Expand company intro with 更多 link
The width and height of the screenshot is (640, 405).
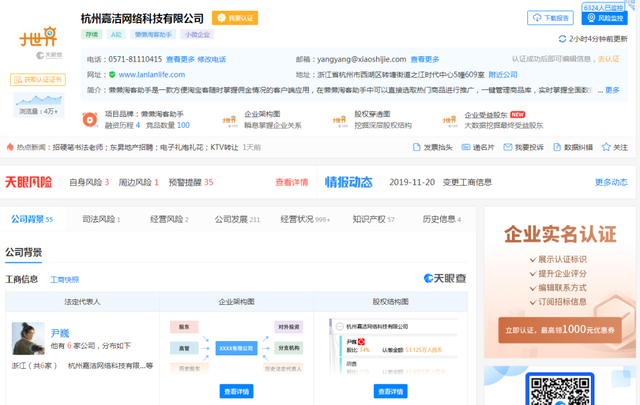tap(612, 90)
